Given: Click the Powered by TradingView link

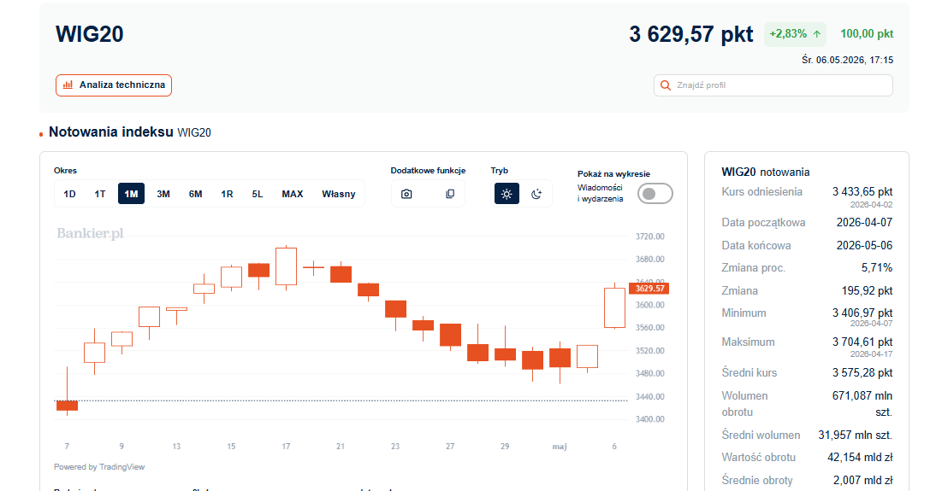Looking at the screenshot, I should click(x=99, y=467).
